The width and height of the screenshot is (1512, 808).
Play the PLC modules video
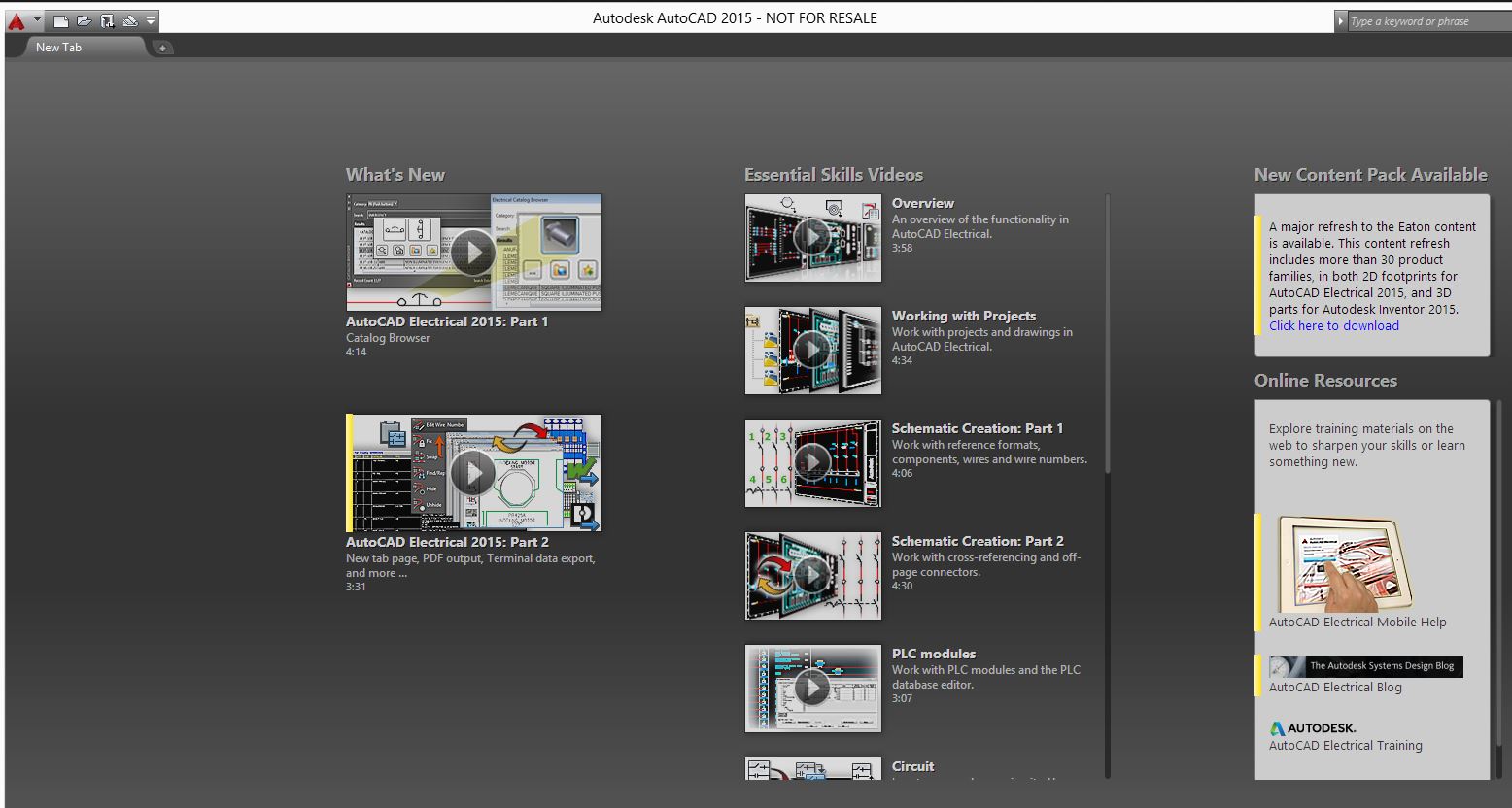(x=813, y=689)
